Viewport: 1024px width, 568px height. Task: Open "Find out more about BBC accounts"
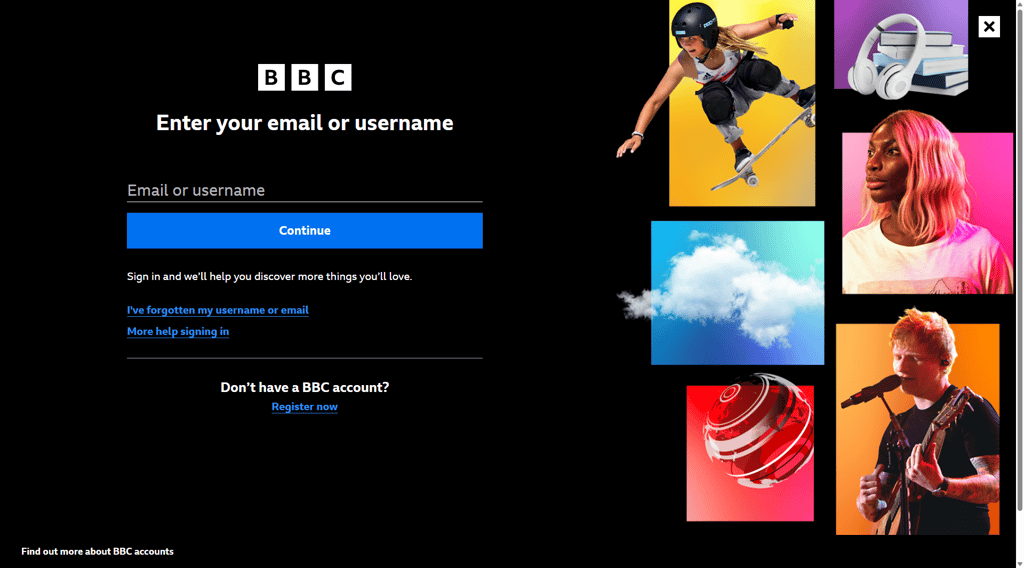[x=97, y=552]
